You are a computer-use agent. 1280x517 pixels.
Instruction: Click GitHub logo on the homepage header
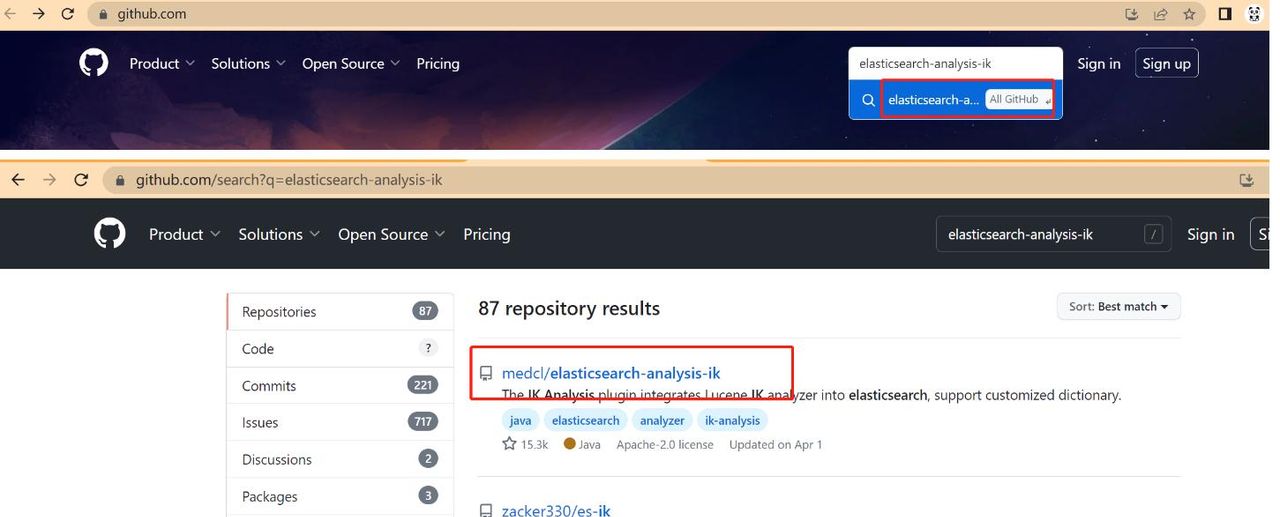pyautogui.click(x=94, y=63)
